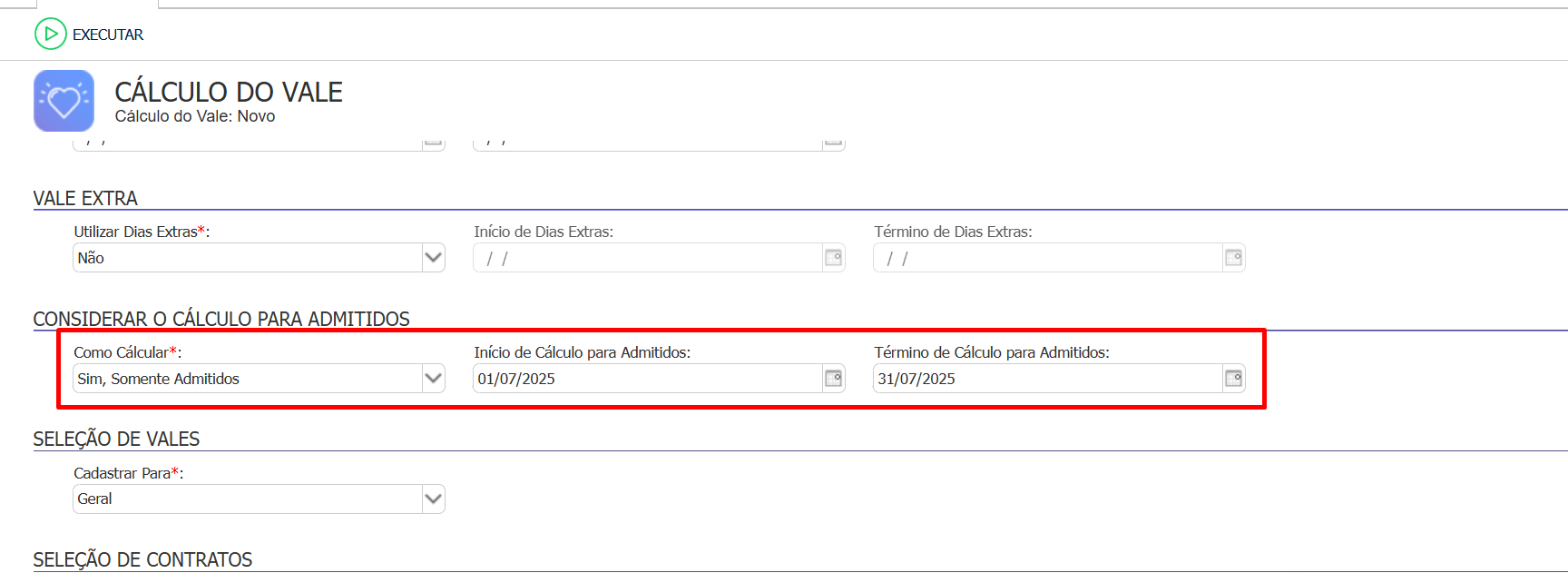Click the Início de Dias Extras date field
This screenshot has width=1568, height=573.
tap(646, 258)
